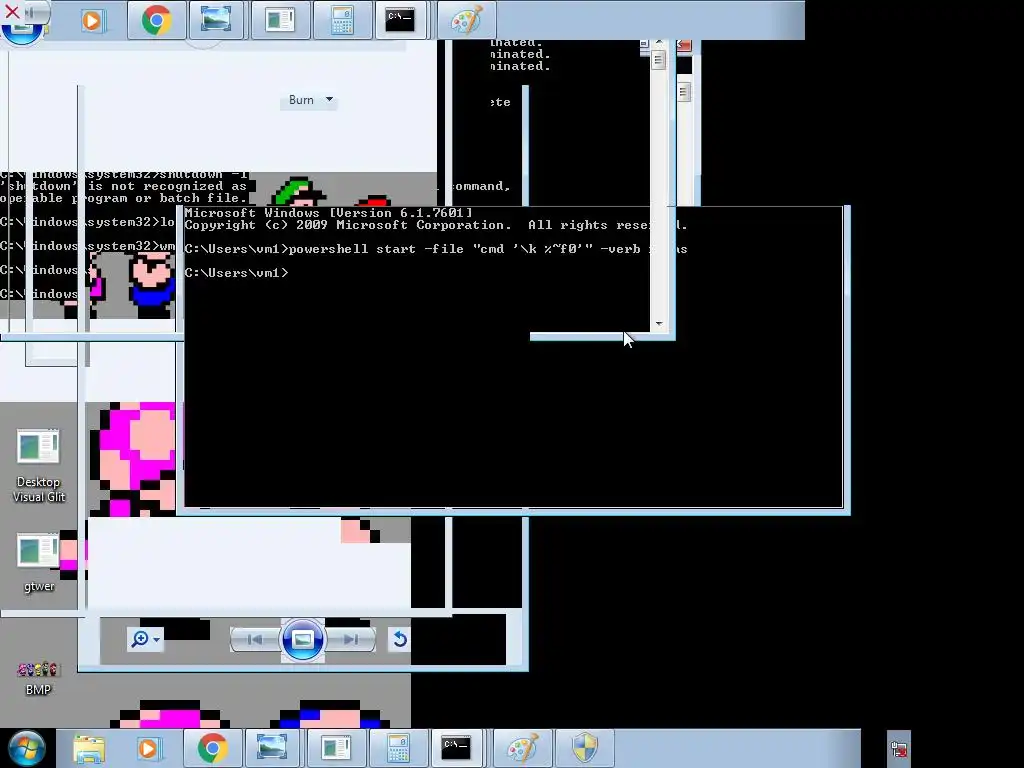Click the red X icon in the corner
The height and width of the screenshot is (768, 1024).
click(x=12, y=11)
